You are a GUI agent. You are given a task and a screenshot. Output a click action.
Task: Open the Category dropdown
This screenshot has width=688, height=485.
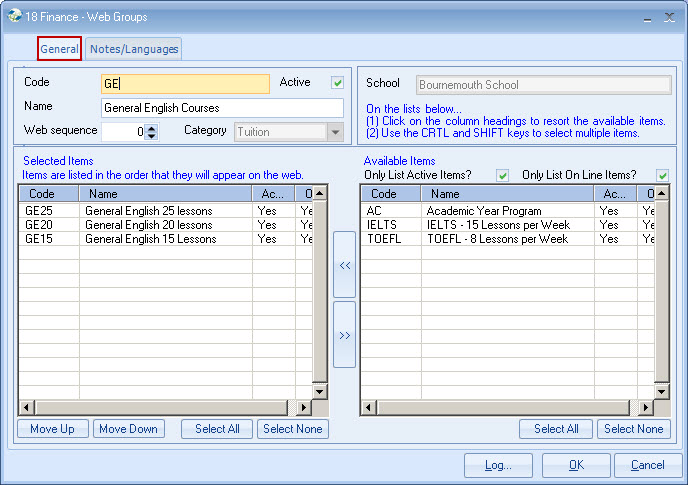click(335, 132)
